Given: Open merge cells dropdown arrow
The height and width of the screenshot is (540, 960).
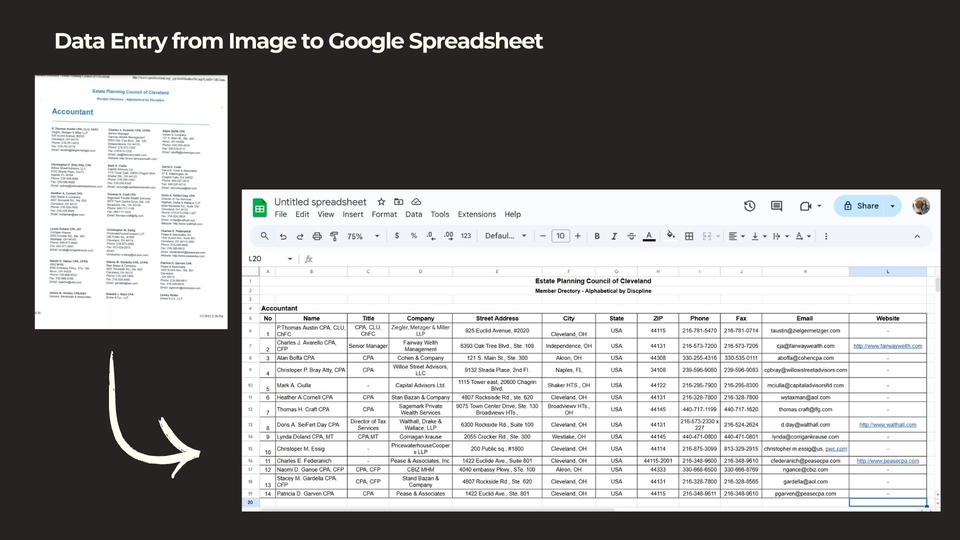Looking at the screenshot, I should click(x=718, y=236).
